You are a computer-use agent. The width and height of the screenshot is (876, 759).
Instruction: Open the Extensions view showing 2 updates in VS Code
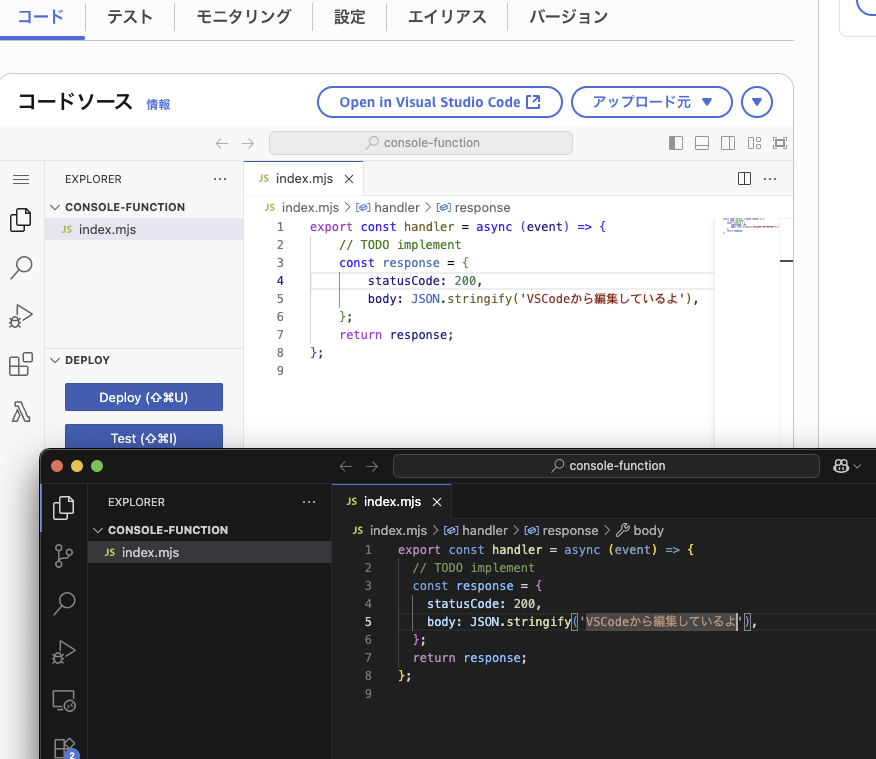(63, 747)
